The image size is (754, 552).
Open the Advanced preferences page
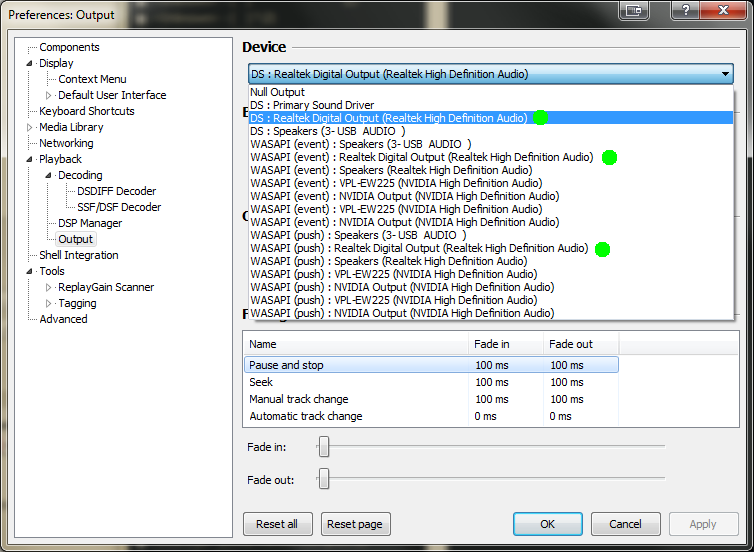(63, 319)
